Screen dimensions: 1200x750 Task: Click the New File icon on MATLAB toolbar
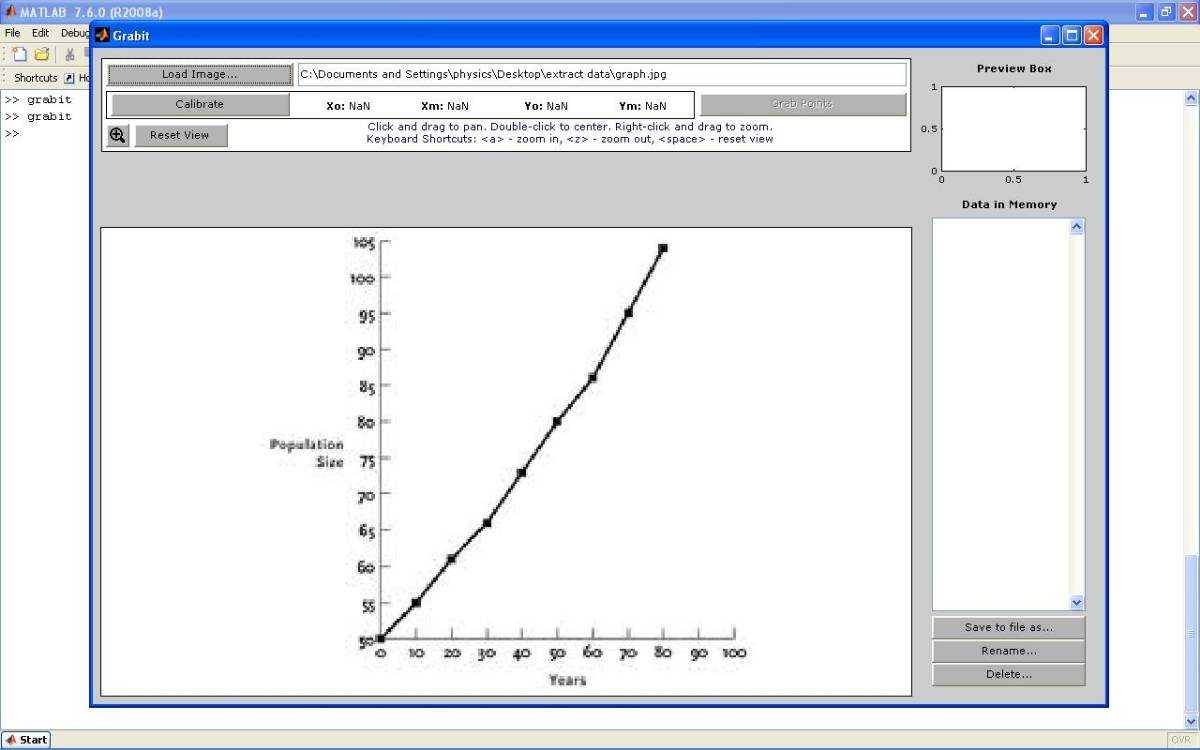click(x=18, y=54)
